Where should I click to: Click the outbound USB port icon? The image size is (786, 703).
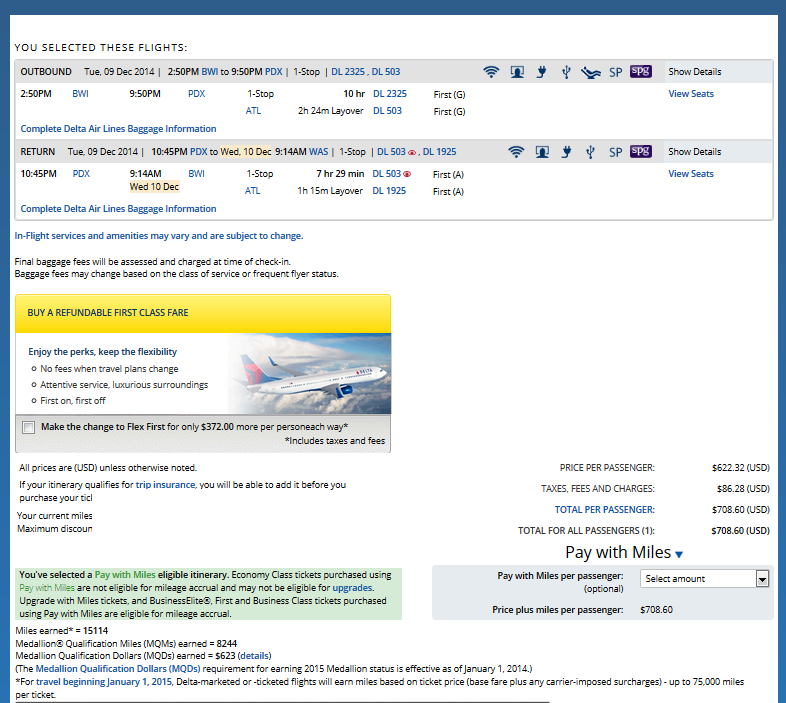click(566, 72)
